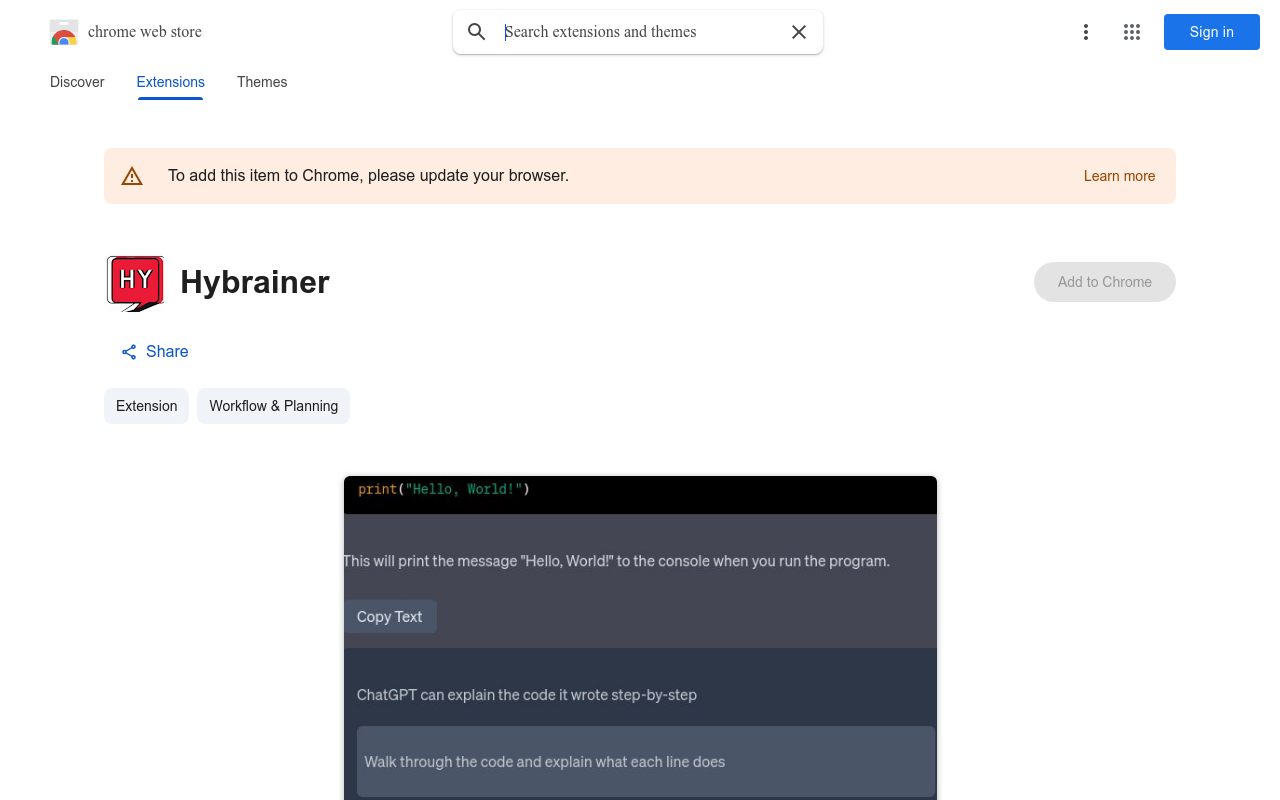Image resolution: width=1280 pixels, height=800 pixels.
Task: Open the three-dot more options menu
Action: pyautogui.click(x=1085, y=32)
